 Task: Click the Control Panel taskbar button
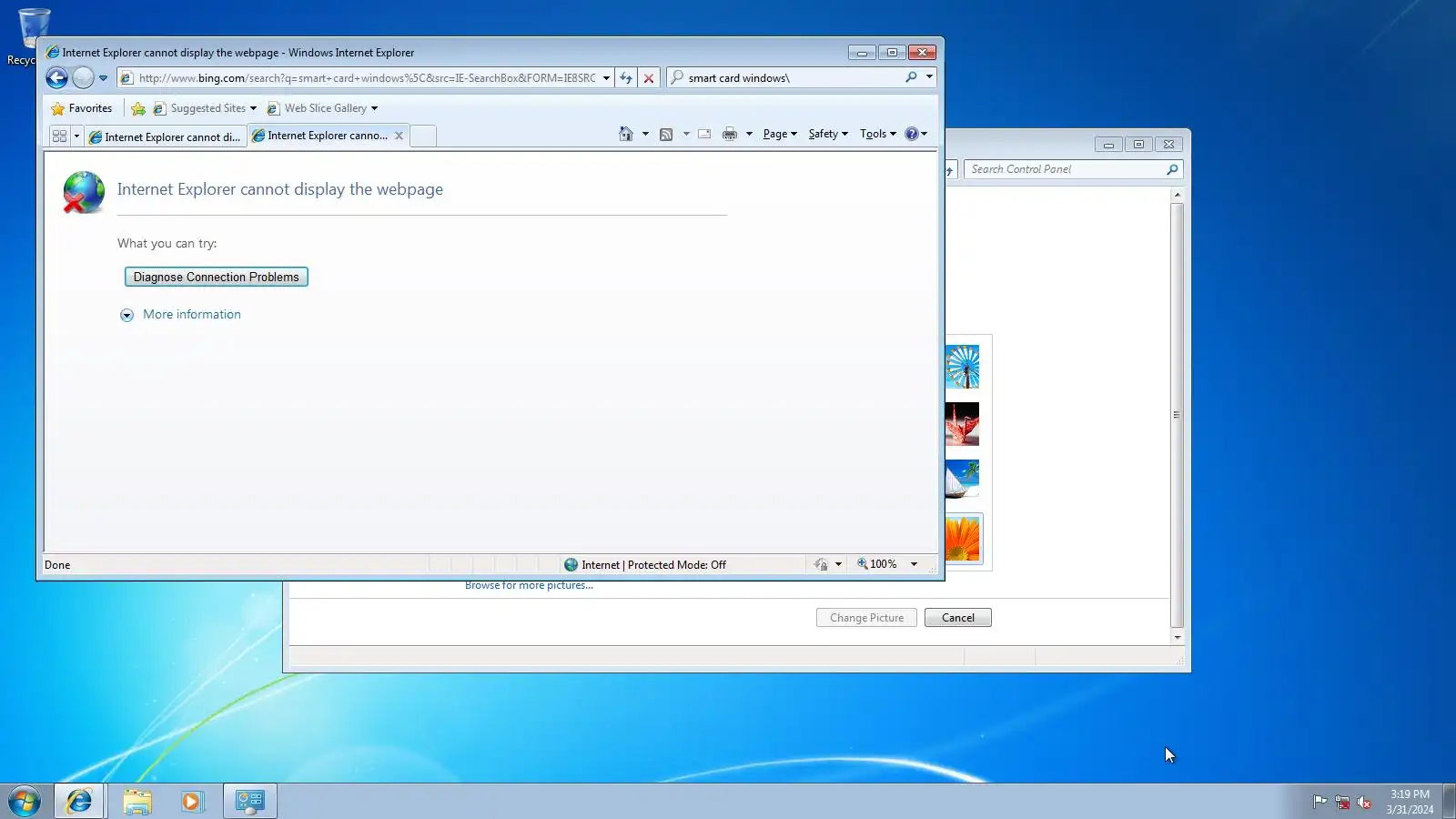tap(250, 801)
